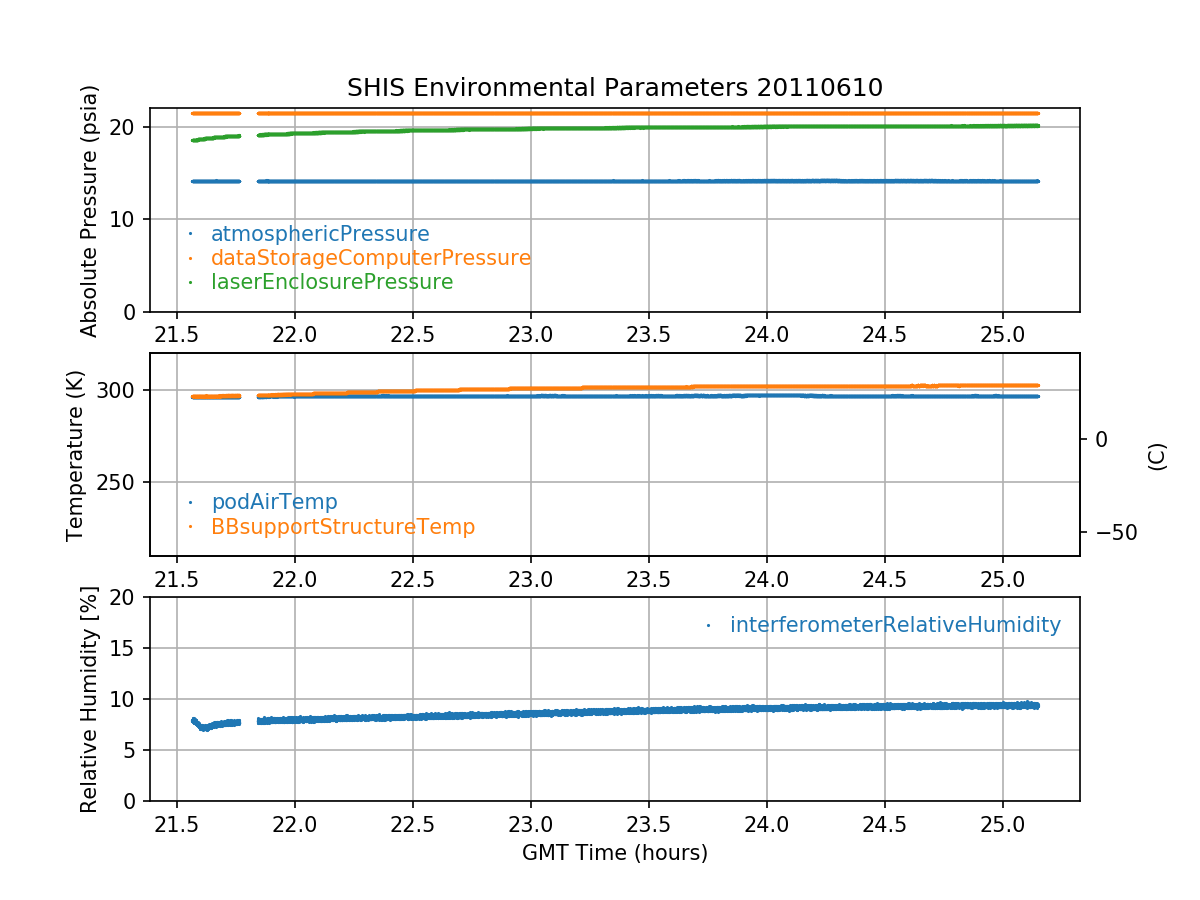Click the Absolute Pressure (psia) axis label
This screenshot has height=900, width=1200.
pos(89,210)
